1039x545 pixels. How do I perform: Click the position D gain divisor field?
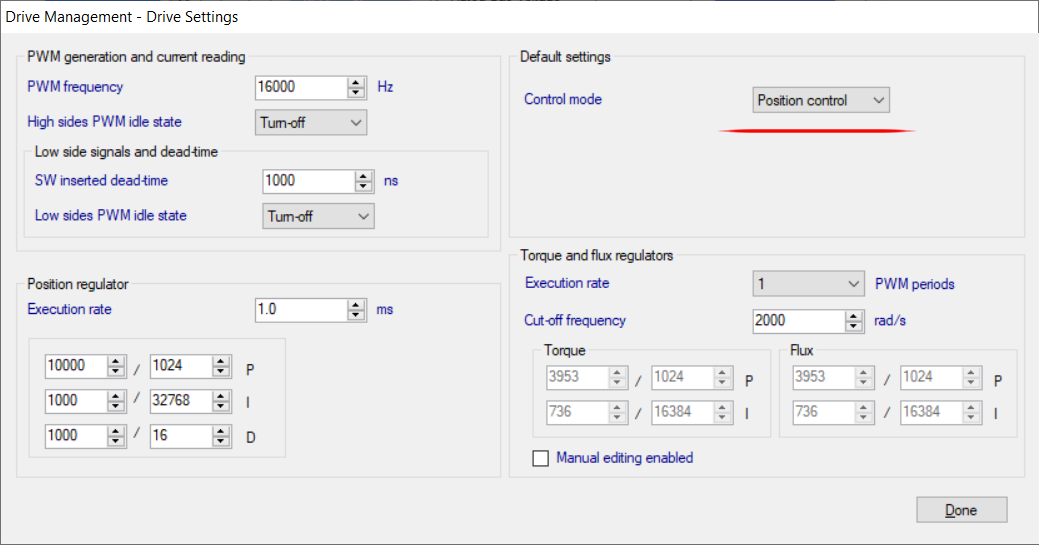pyautogui.click(x=180, y=436)
